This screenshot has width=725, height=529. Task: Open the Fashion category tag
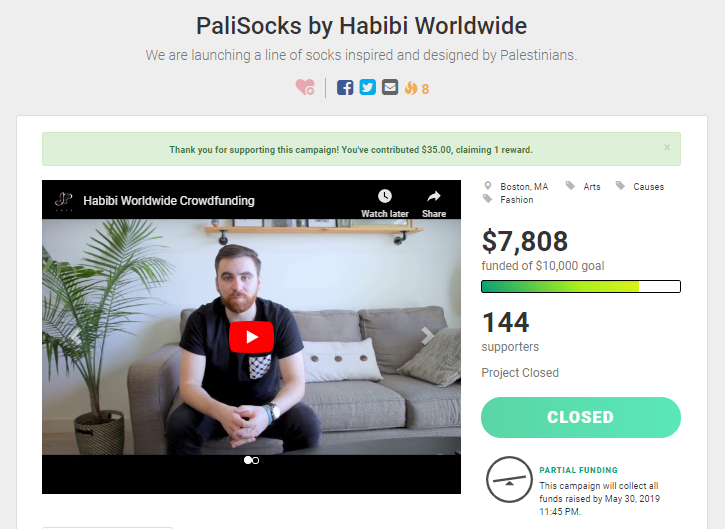pos(516,200)
